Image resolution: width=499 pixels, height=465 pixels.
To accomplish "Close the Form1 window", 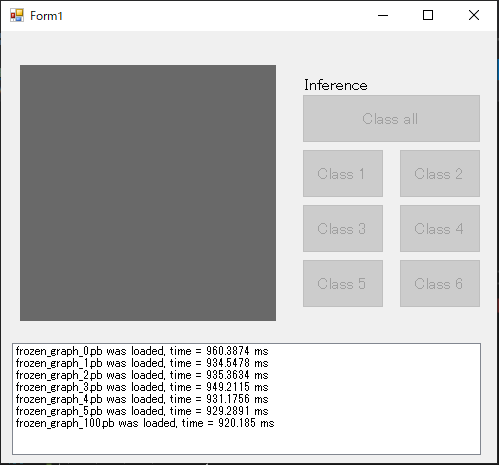I will [x=474, y=15].
